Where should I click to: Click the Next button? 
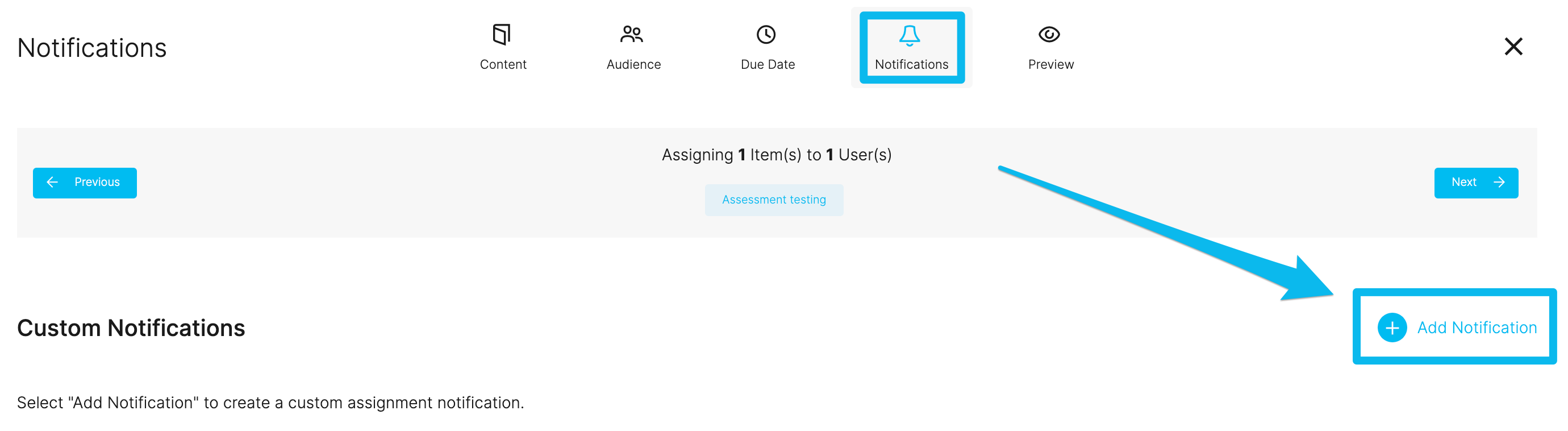tap(1476, 183)
